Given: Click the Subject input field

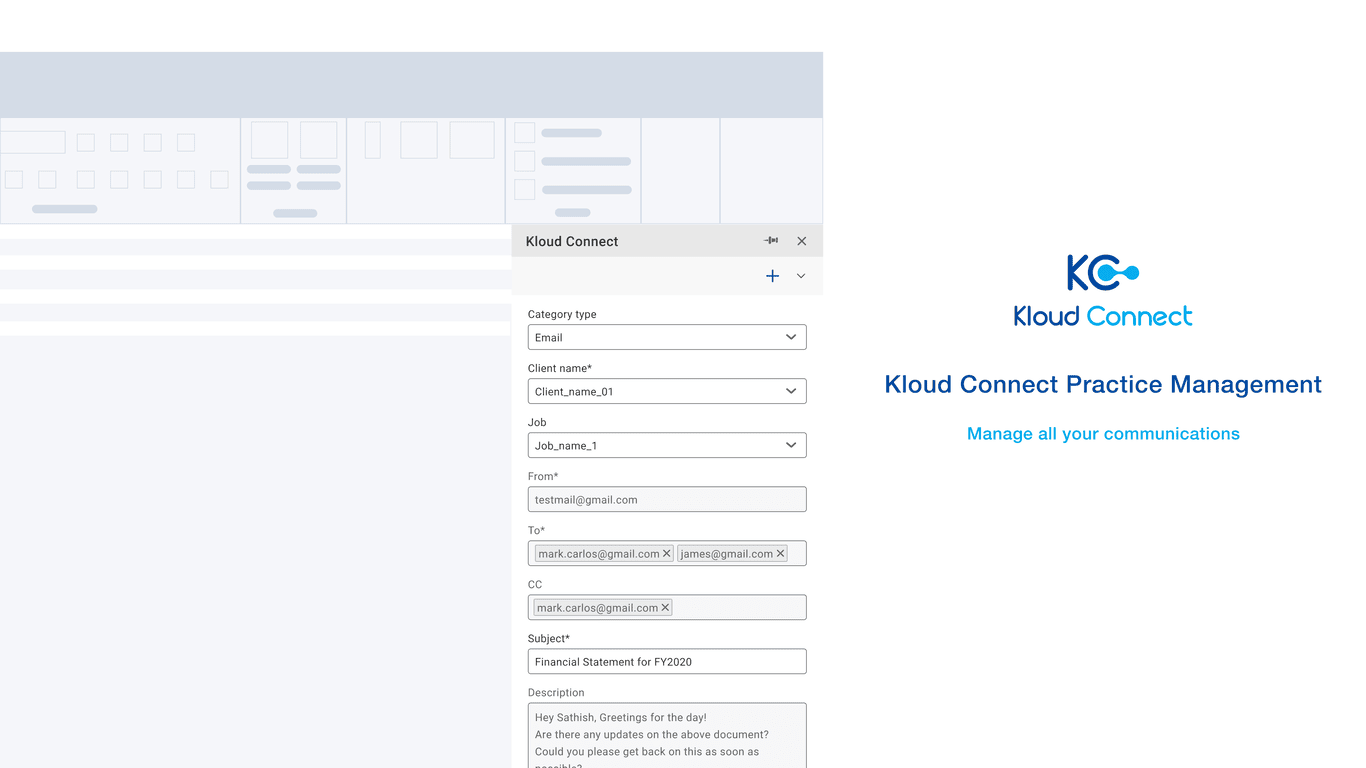Looking at the screenshot, I should click(667, 661).
